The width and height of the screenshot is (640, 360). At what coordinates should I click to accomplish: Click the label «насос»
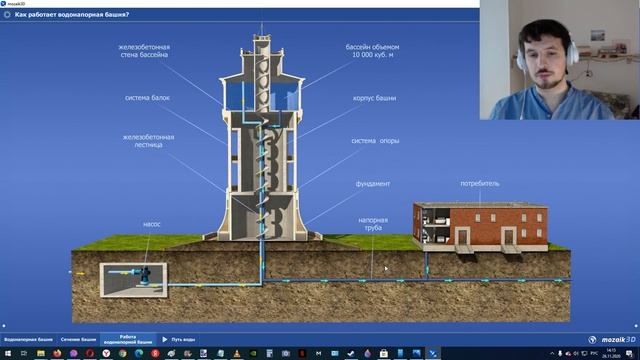151,224
